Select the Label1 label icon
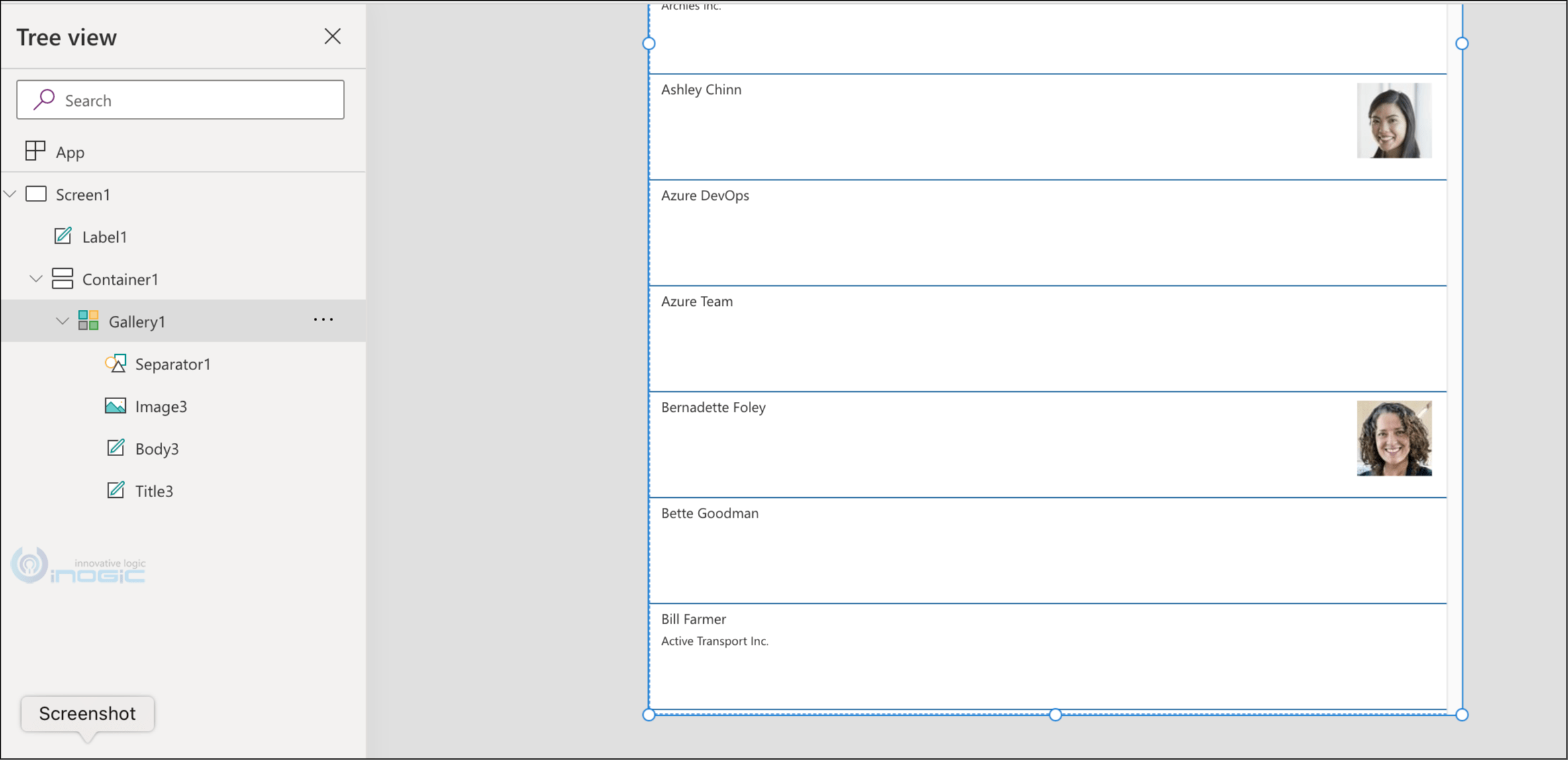Screen dimensions: 1568x760 point(63,236)
